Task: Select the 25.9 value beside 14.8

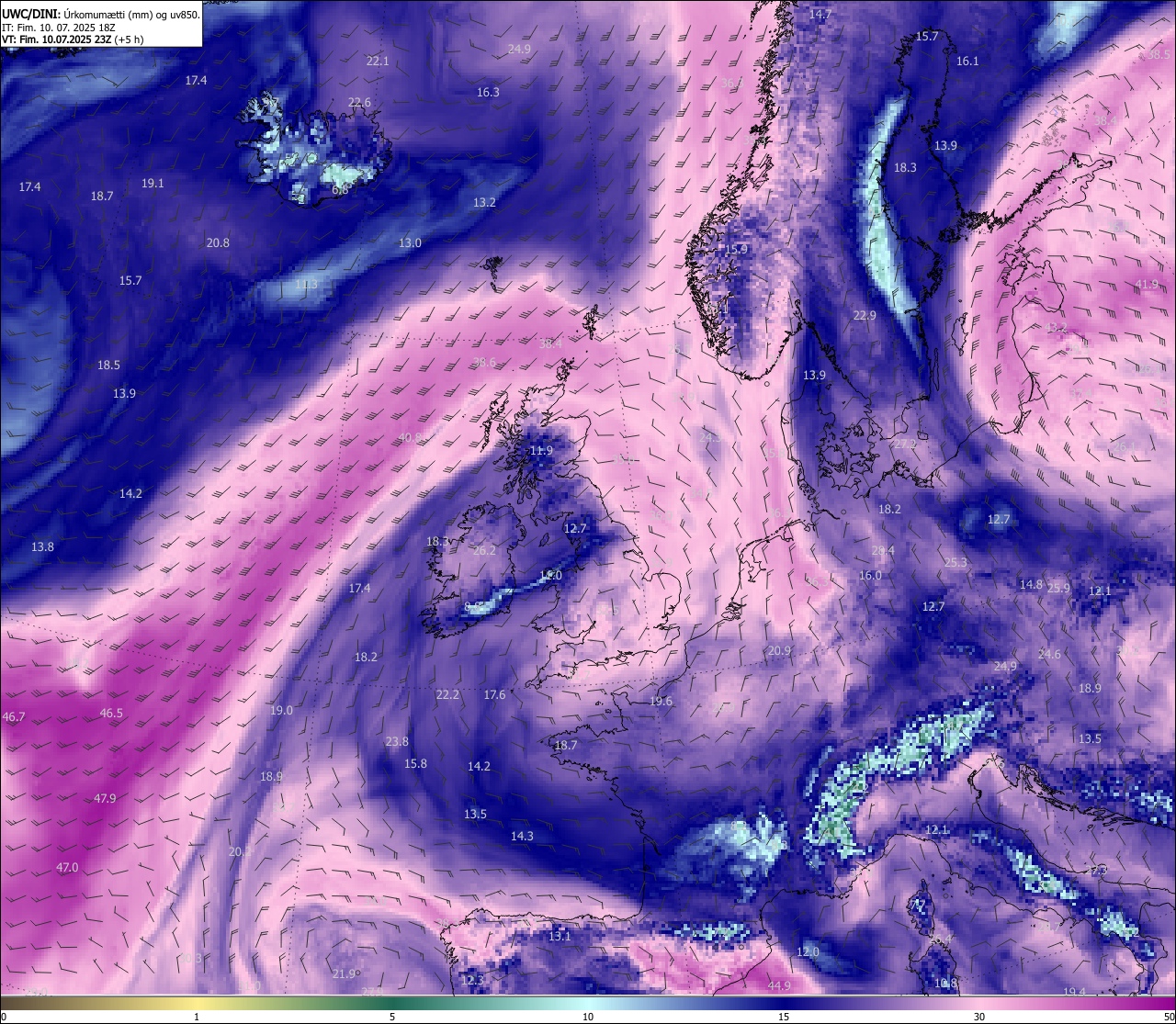Action: (1058, 589)
